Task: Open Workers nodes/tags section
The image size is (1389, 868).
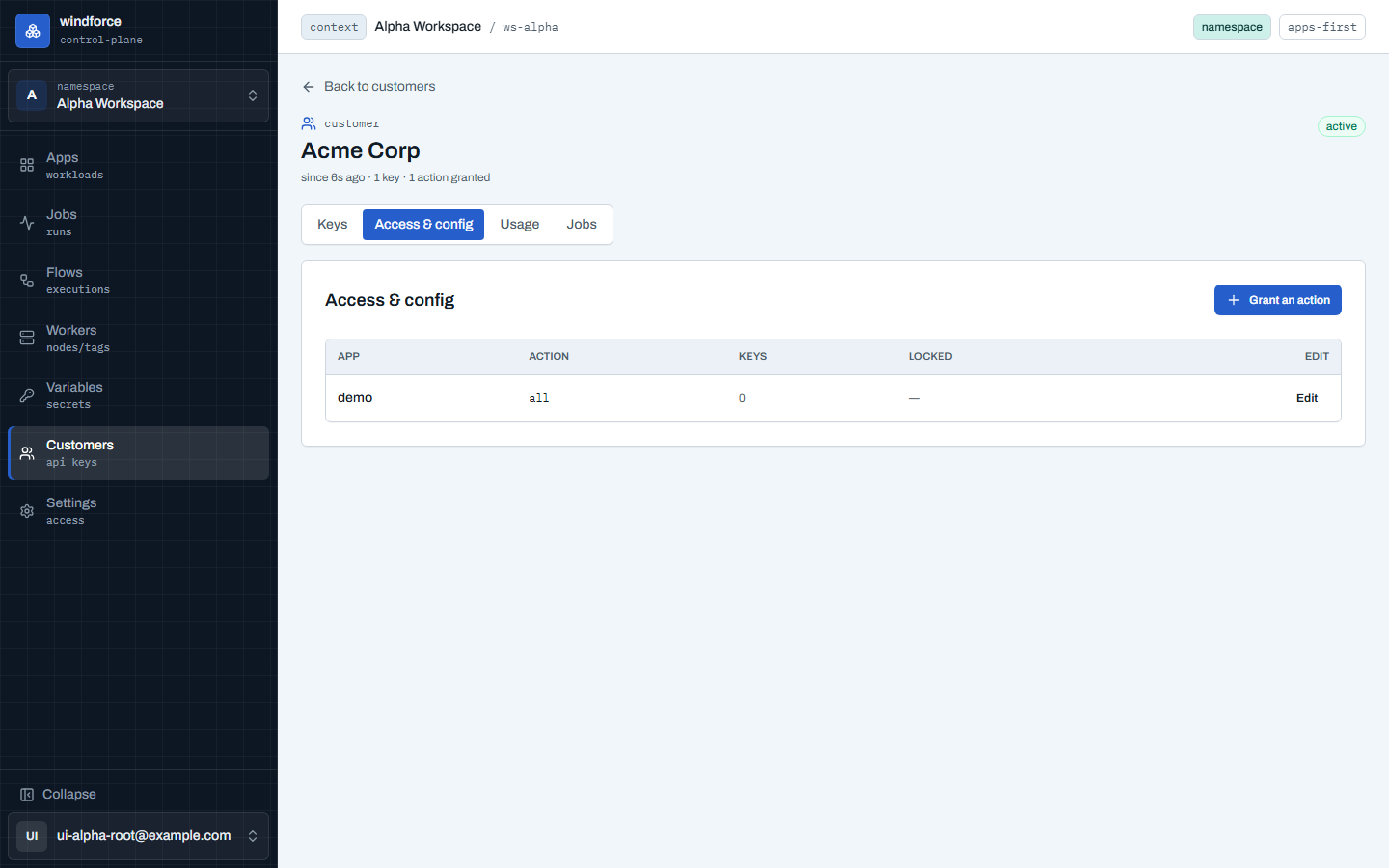Action: coord(138,338)
